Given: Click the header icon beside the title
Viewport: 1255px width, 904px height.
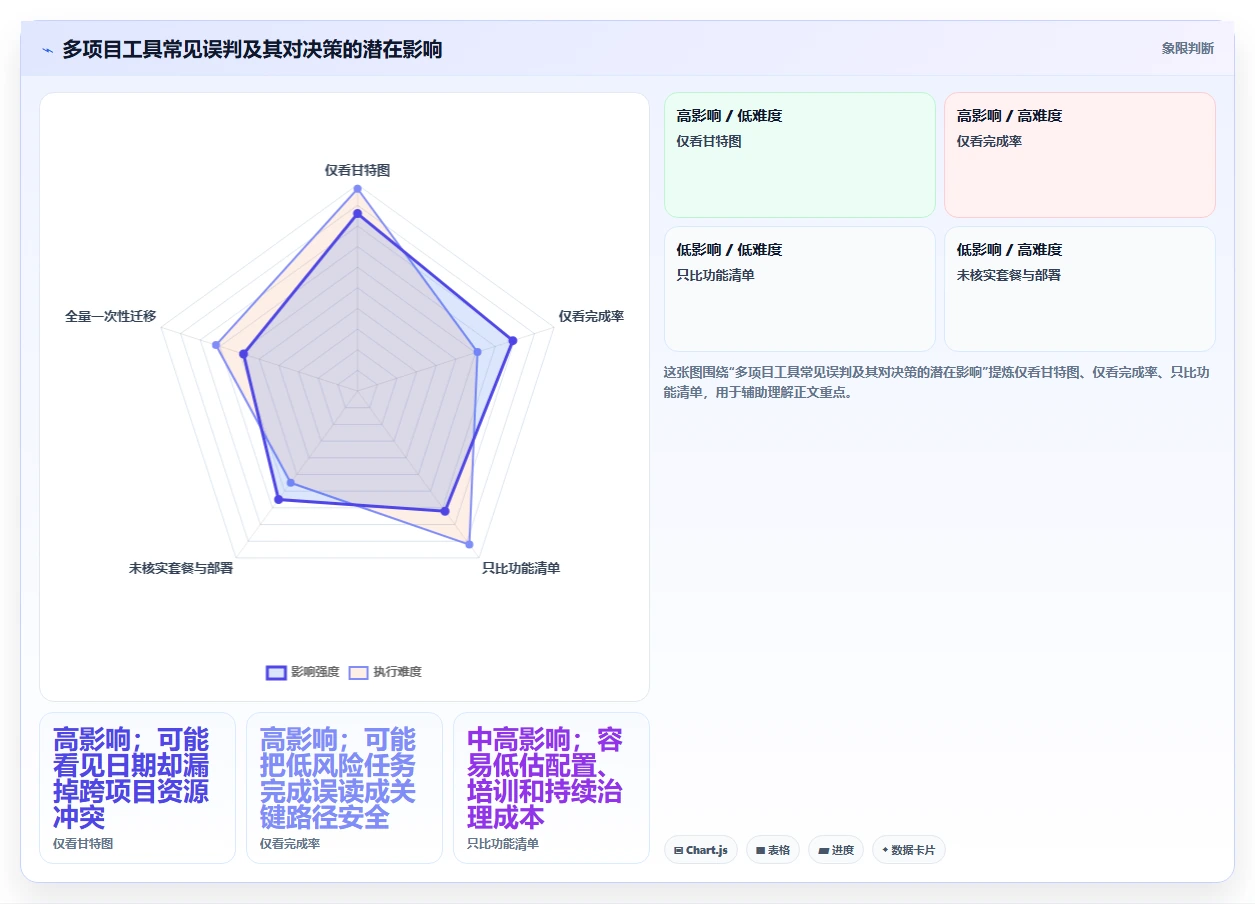Looking at the screenshot, I should point(48,50).
